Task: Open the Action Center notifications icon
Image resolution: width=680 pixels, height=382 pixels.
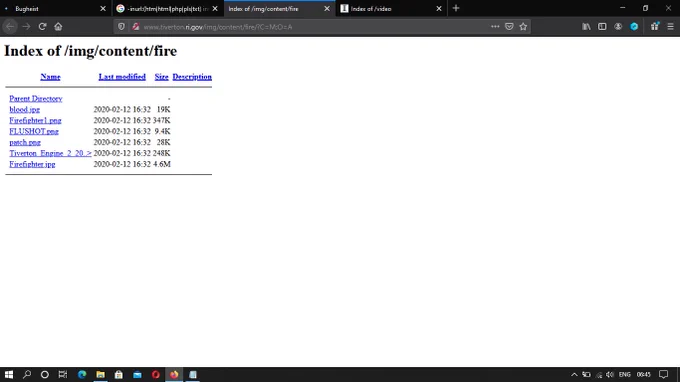Action: [x=664, y=375]
